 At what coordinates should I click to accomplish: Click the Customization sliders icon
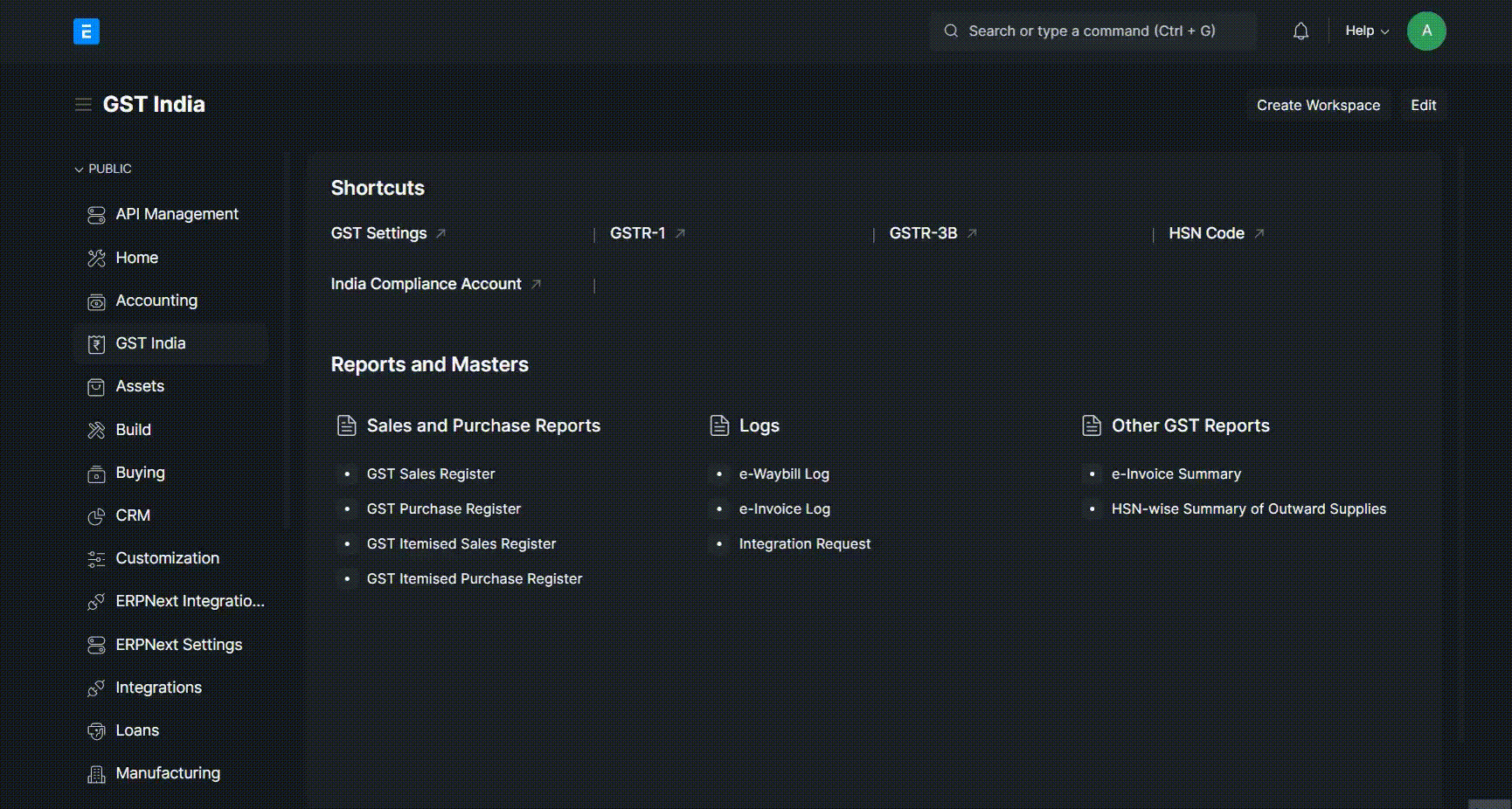coord(96,559)
